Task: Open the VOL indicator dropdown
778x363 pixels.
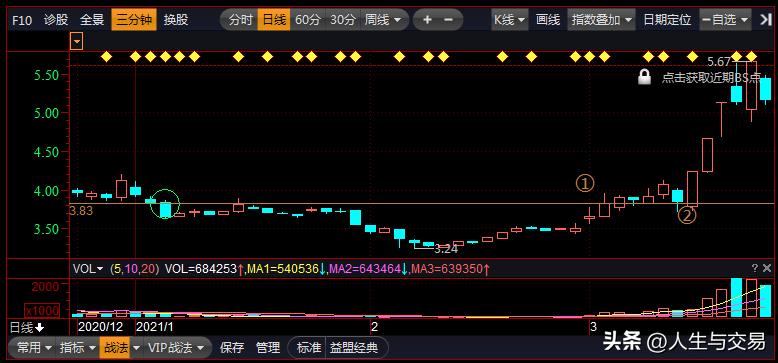Action: [88, 269]
